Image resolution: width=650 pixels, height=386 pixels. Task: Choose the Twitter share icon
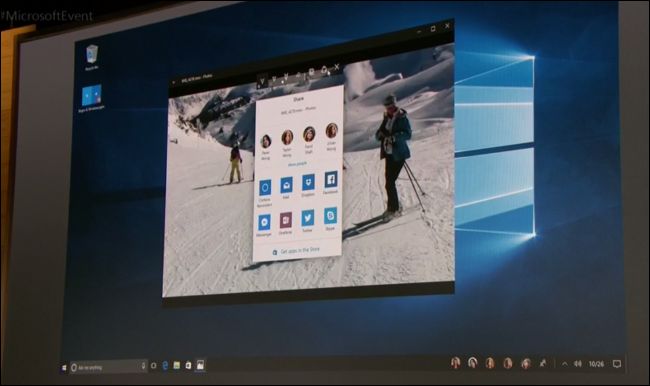[307, 218]
